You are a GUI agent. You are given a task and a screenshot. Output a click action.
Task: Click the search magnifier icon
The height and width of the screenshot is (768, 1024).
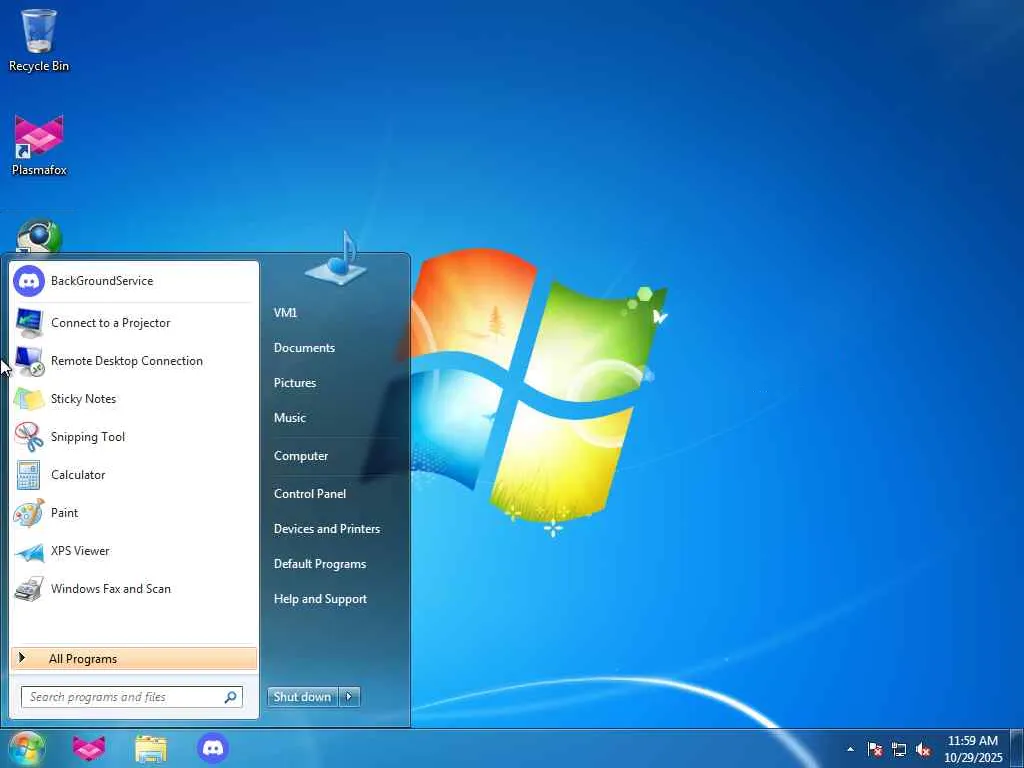(231, 697)
